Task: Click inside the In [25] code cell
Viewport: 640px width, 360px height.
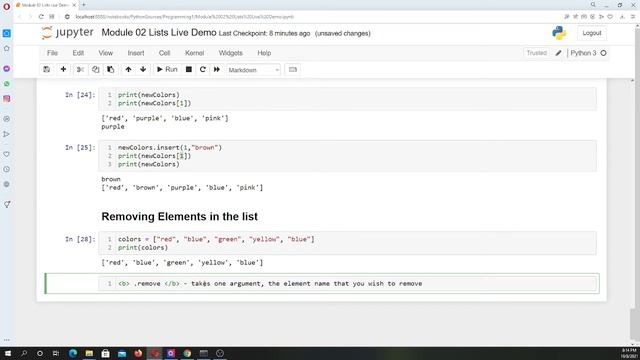Action: click(347, 156)
